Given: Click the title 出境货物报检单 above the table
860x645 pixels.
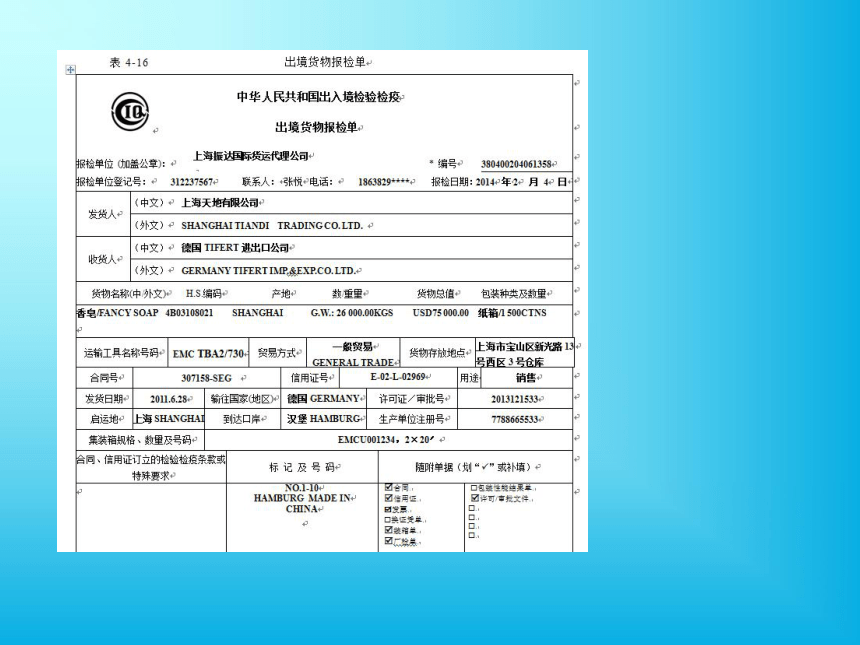Looking at the screenshot, I should pyautogui.click(x=325, y=62).
